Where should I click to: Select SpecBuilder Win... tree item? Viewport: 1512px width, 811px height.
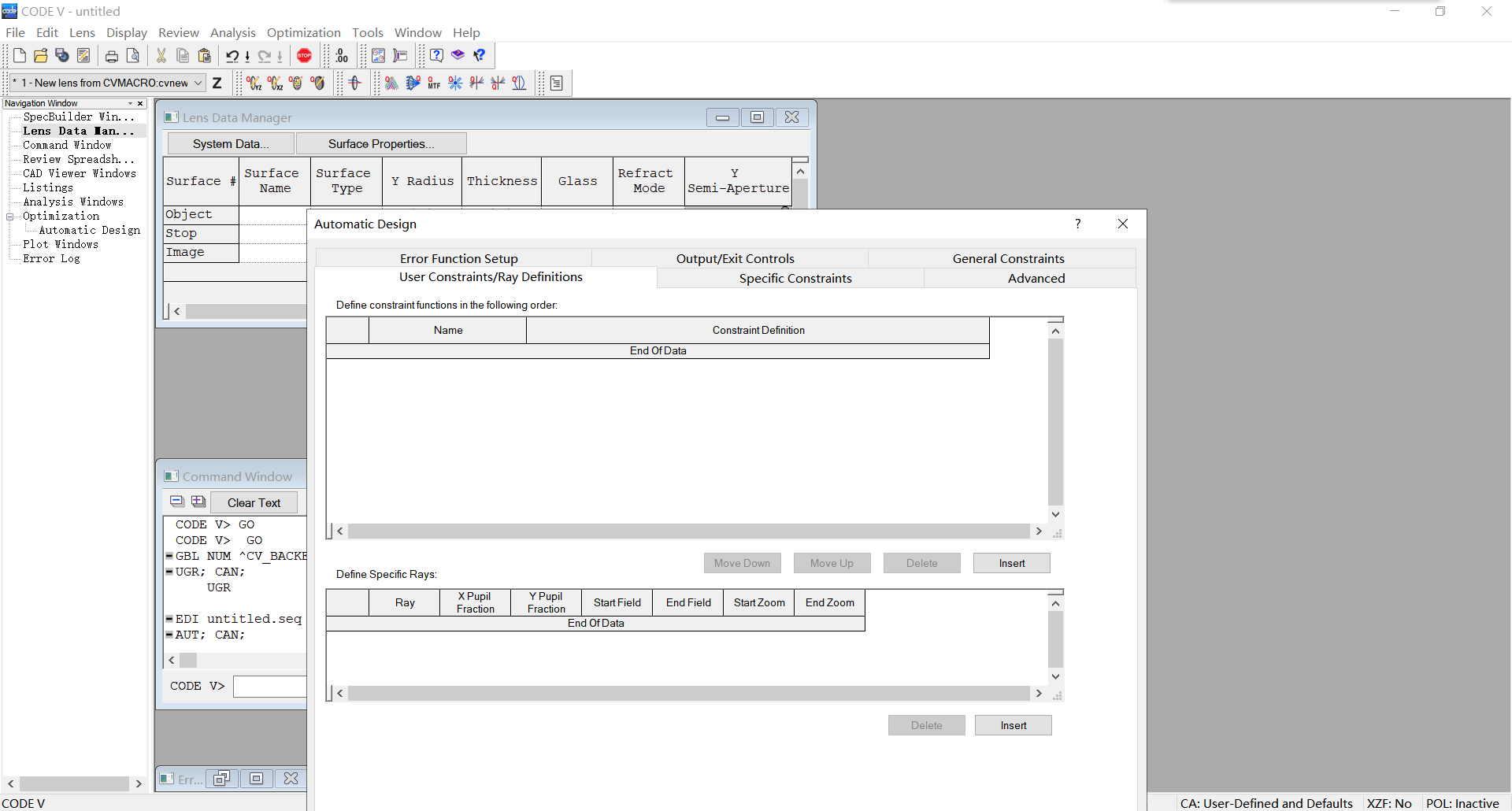(79, 117)
